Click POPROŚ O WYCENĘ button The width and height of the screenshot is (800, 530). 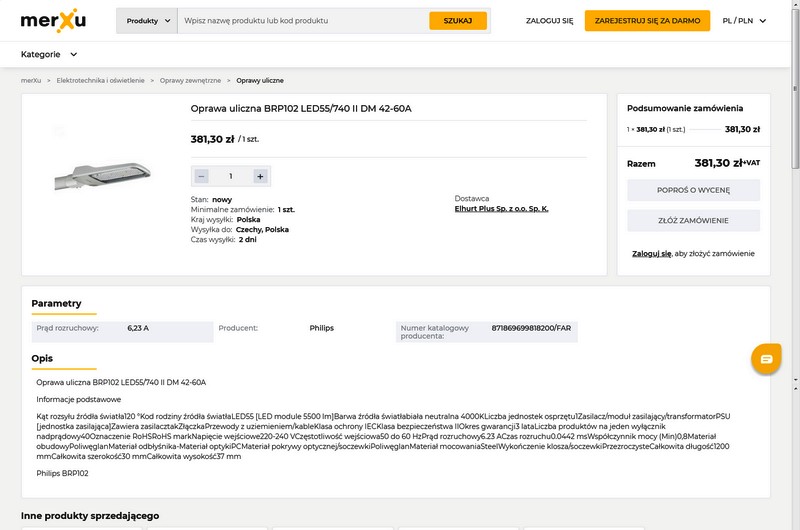point(693,190)
